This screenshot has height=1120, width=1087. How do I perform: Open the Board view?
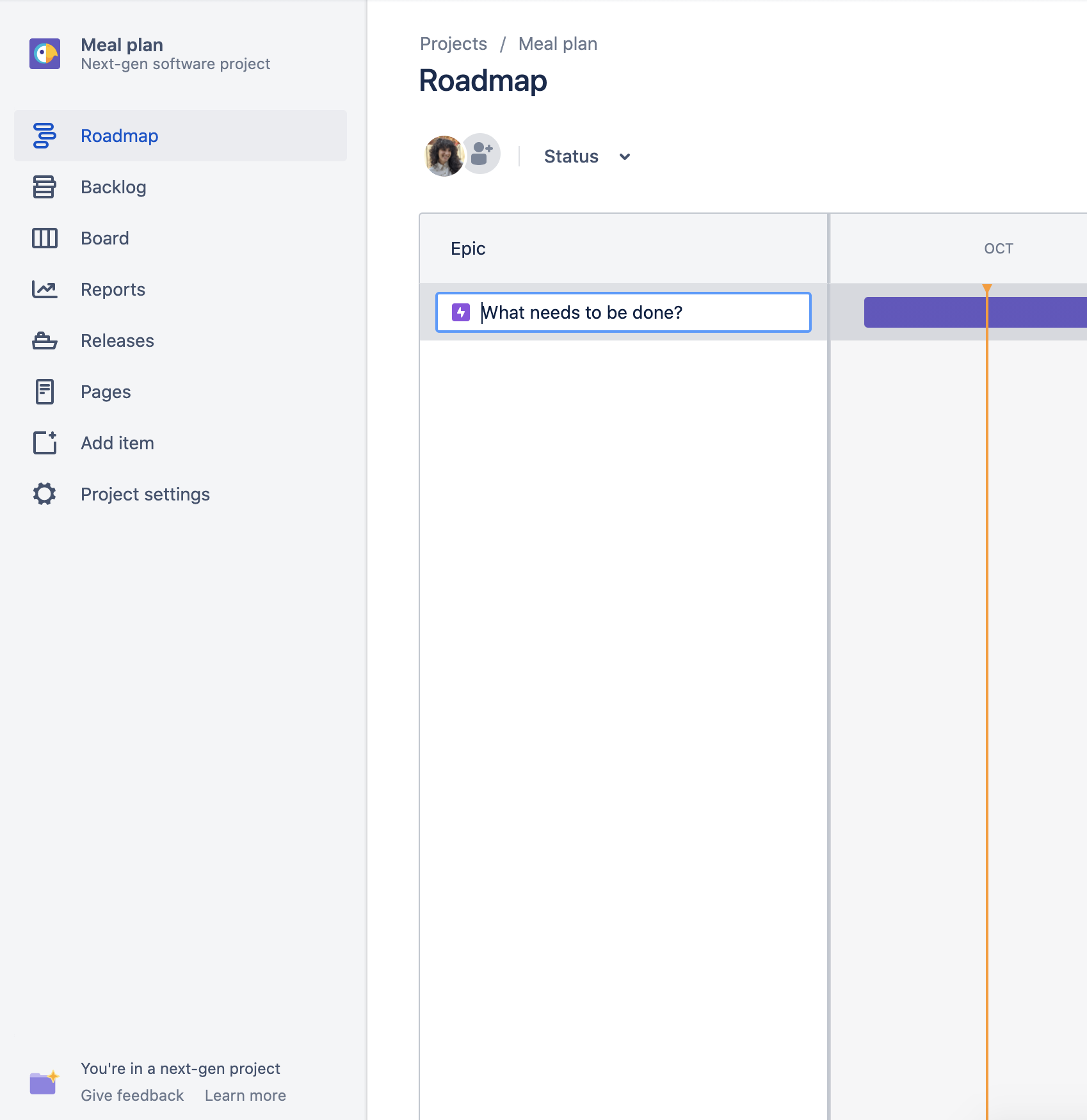tap(106, 238)
